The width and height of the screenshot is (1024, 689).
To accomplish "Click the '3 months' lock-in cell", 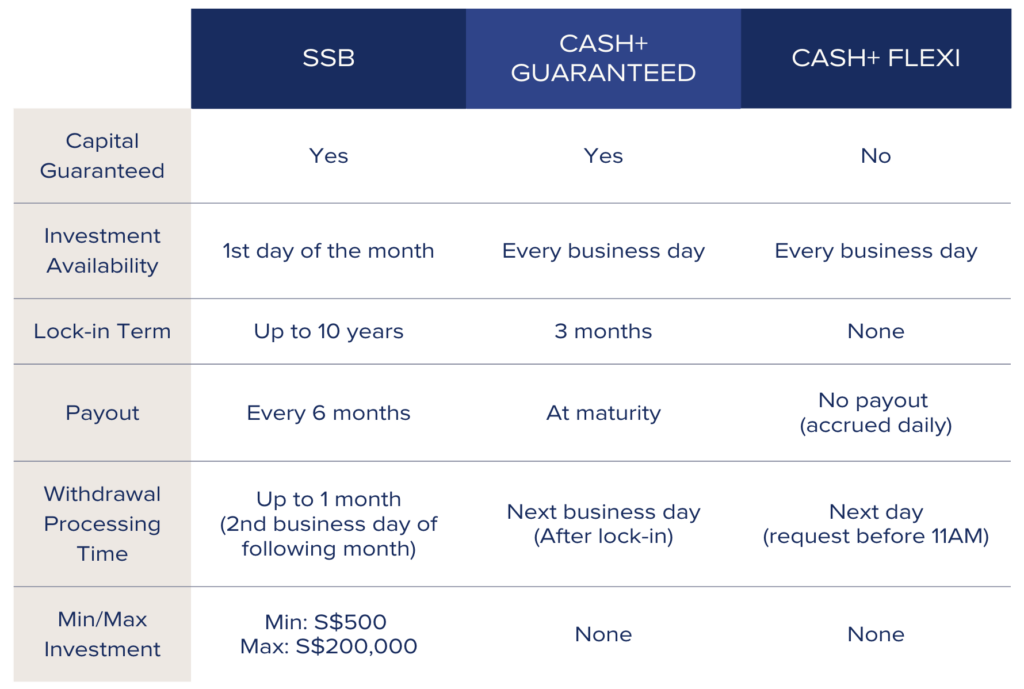I will pyautogui.click(x=603, y=331).
